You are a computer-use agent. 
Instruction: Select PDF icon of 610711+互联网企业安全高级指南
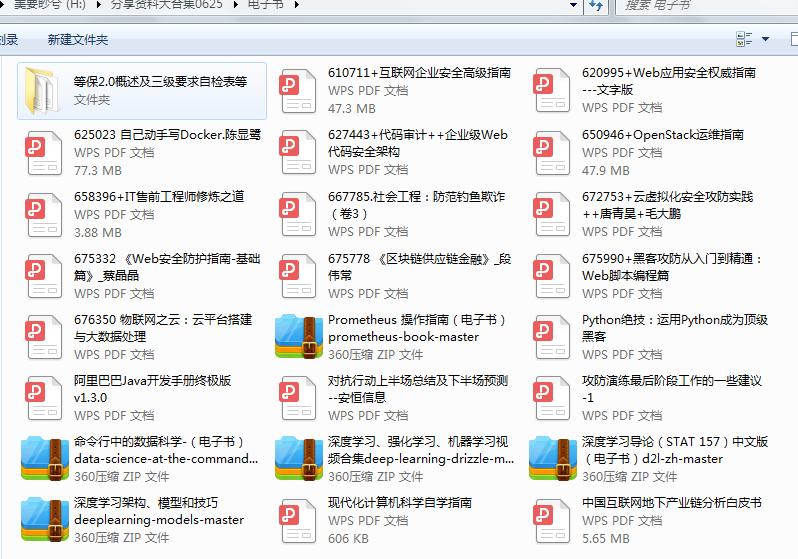coord(298,91)
